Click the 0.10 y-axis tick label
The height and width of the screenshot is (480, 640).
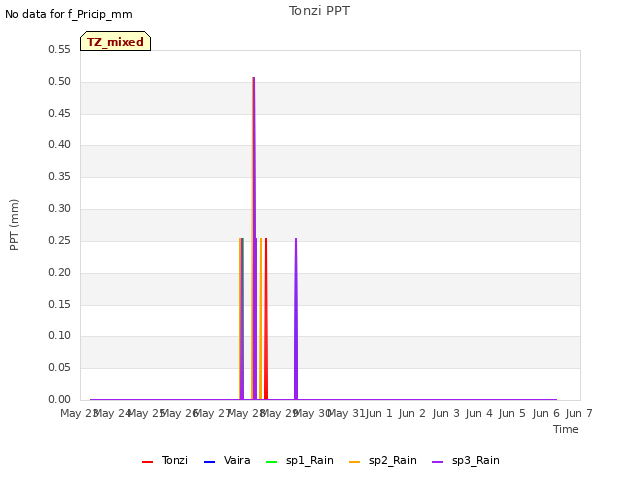click(x=60, y=336)
